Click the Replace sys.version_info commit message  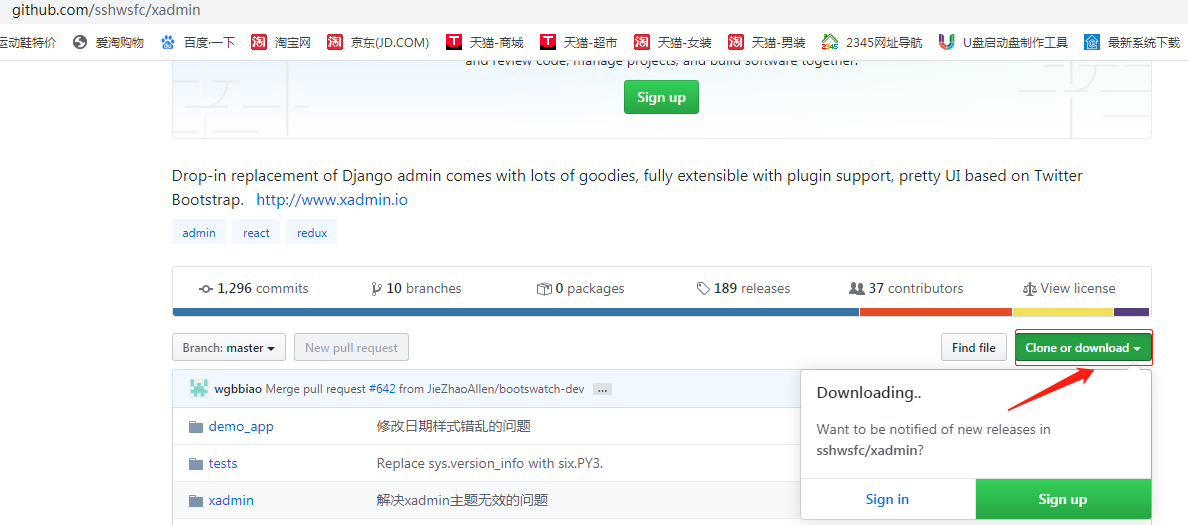click(x=489, y=464)
